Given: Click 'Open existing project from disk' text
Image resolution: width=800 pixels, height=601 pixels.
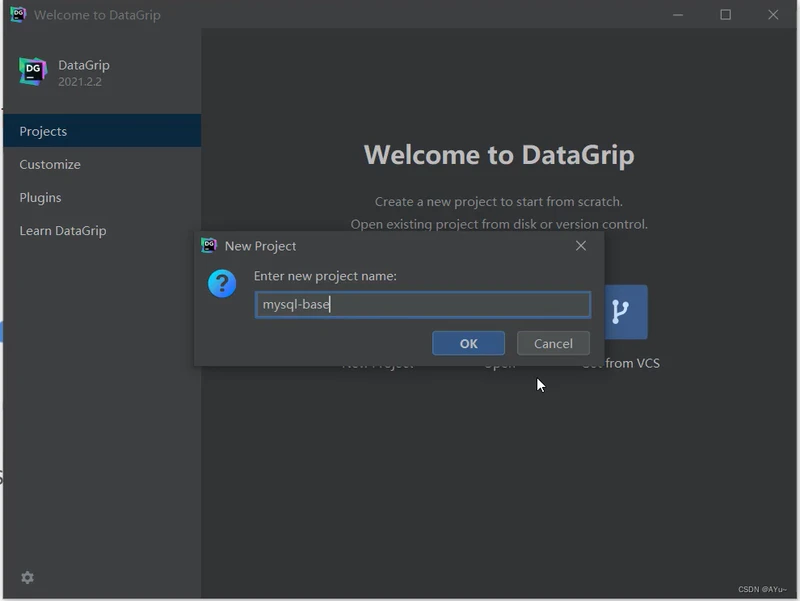Looking at the screenshot, I should click(443, 224).
